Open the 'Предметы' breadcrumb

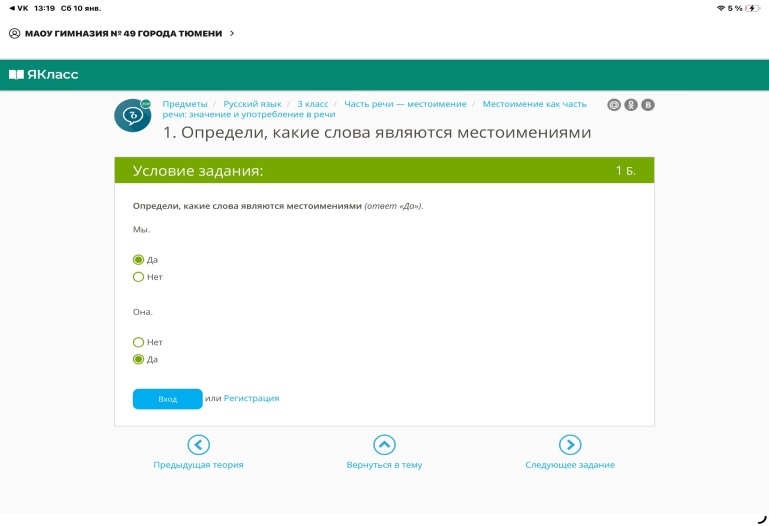pyautogui.click(x=185, y=104)
